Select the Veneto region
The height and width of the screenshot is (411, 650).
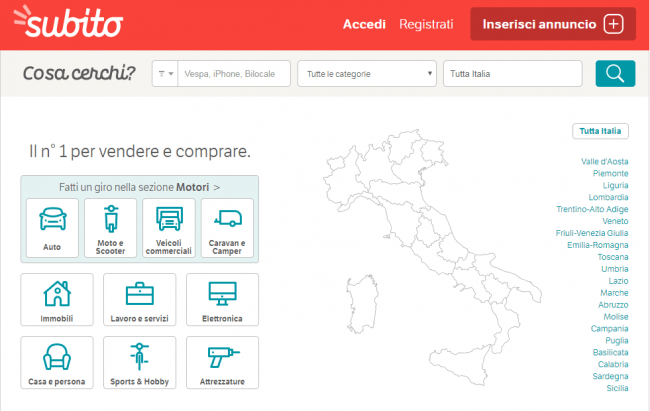click(615, 221)
